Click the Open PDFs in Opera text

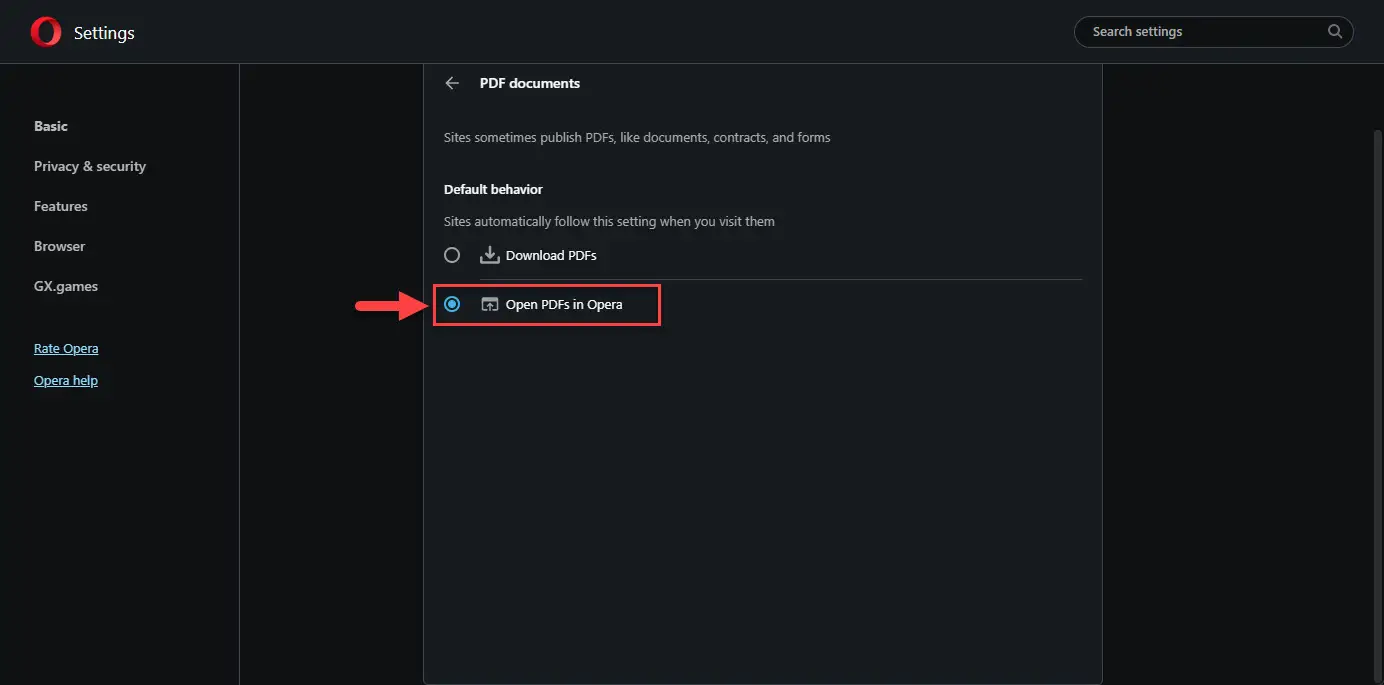point(564,304)
